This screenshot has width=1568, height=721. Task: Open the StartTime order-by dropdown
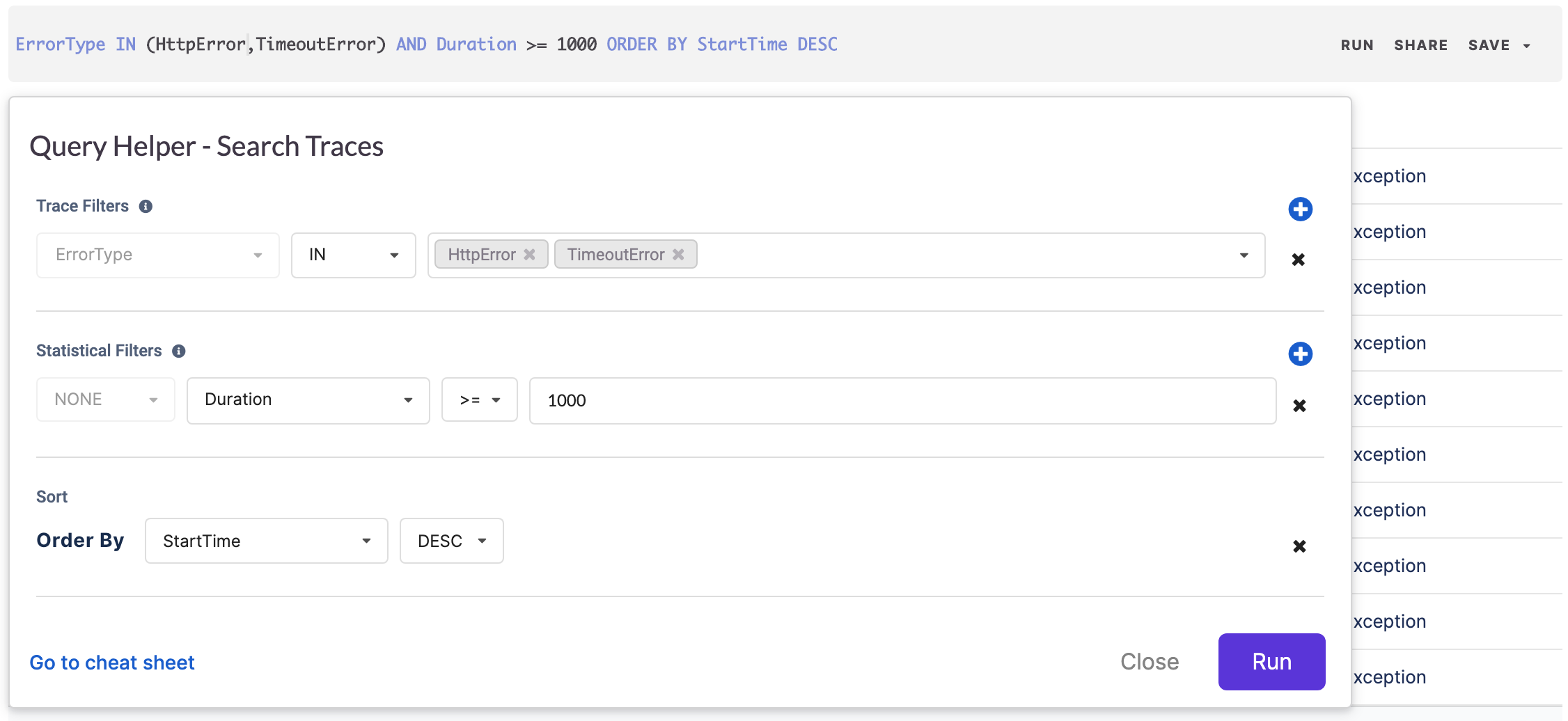coord(266,541)
